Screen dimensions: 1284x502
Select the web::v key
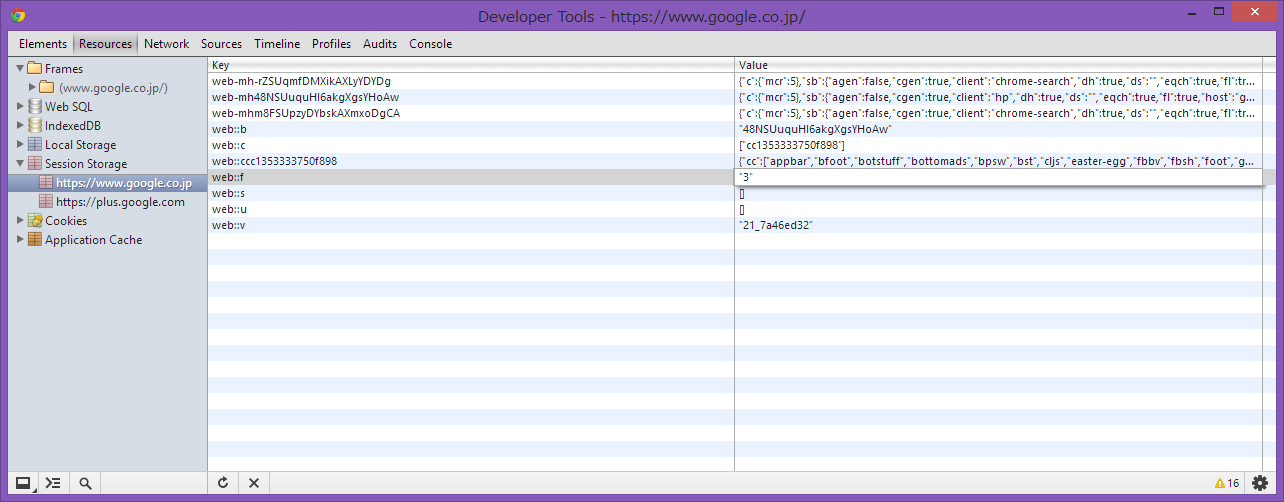click(x=229, y=225)
